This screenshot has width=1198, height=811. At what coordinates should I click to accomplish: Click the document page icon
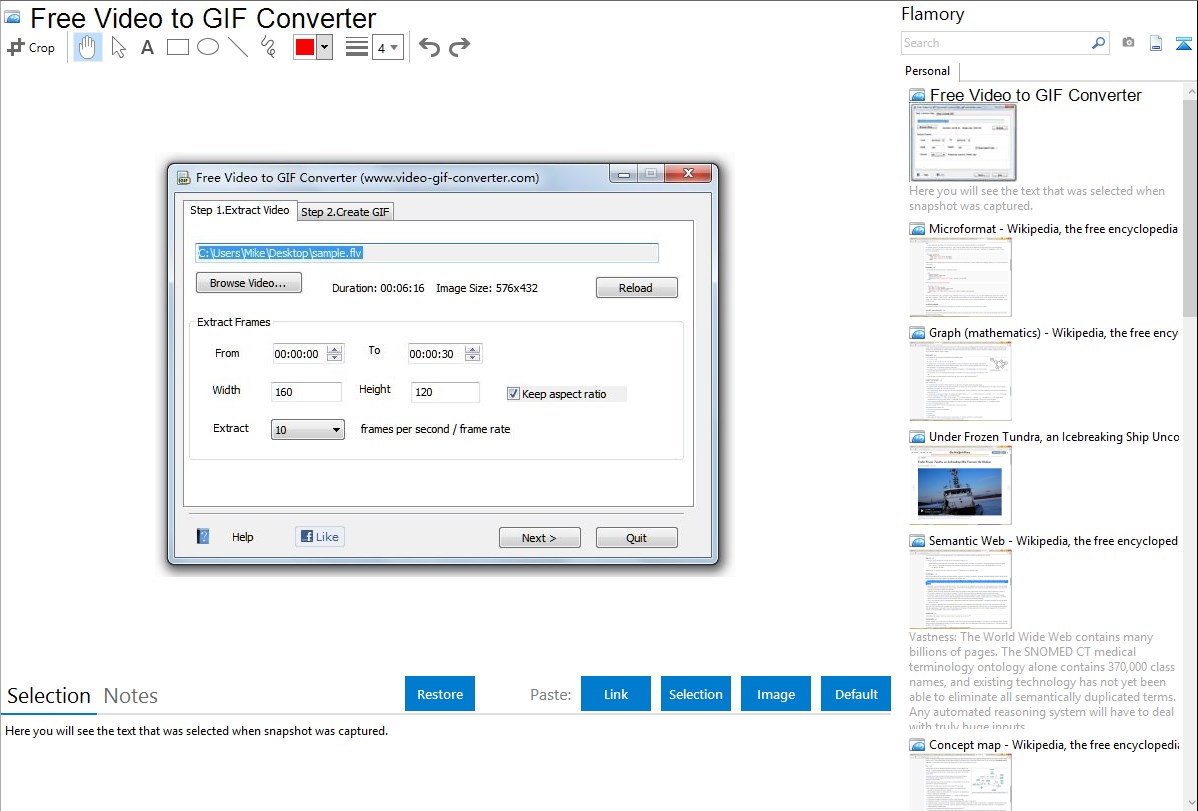click(x=1156, y=43)
